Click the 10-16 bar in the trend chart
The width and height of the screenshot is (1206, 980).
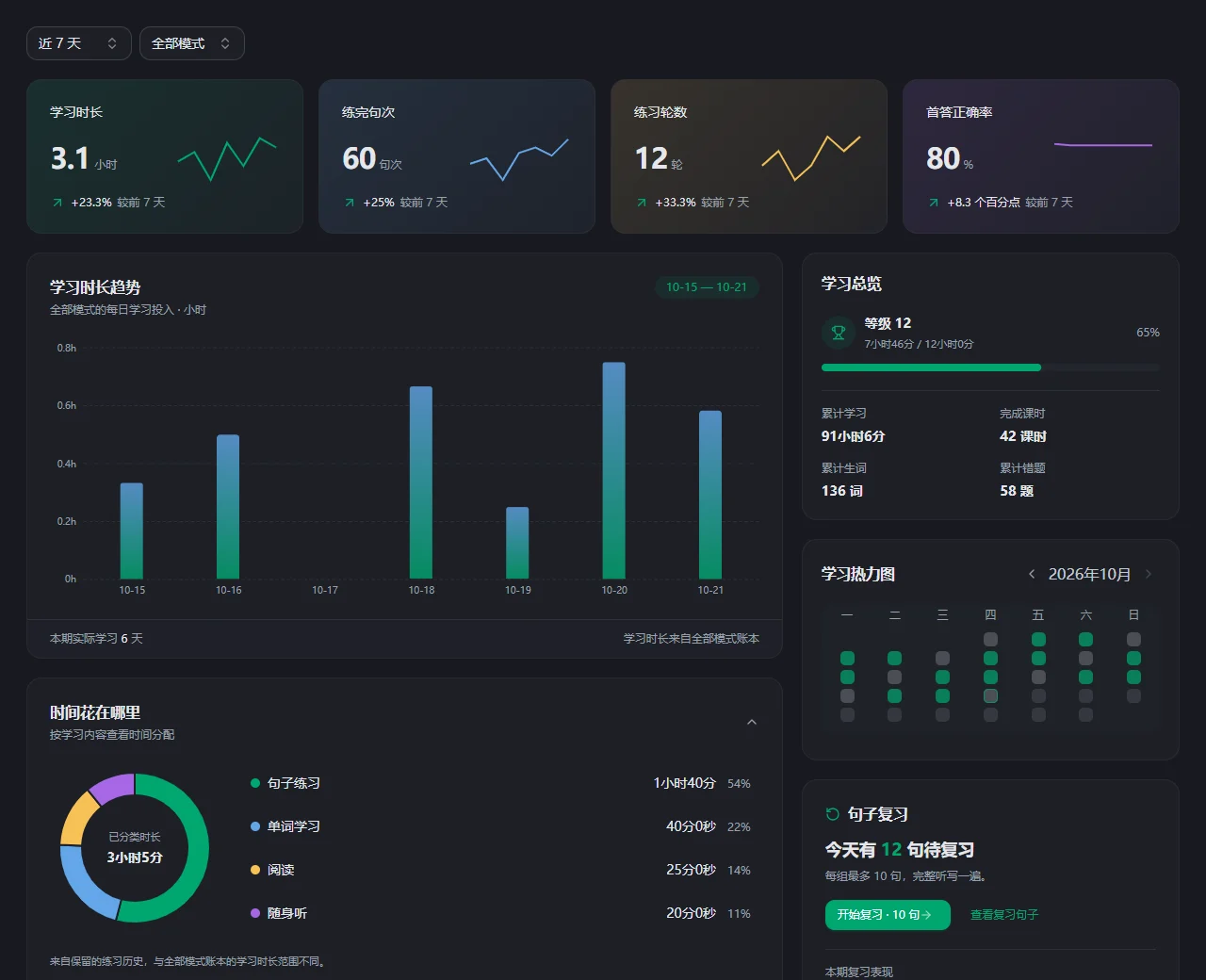tap(228, 506)
